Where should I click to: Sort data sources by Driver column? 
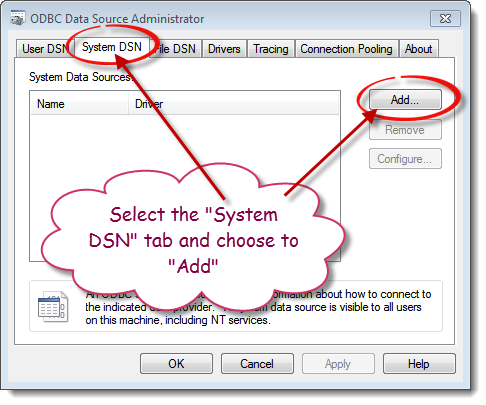coord(233,104)
